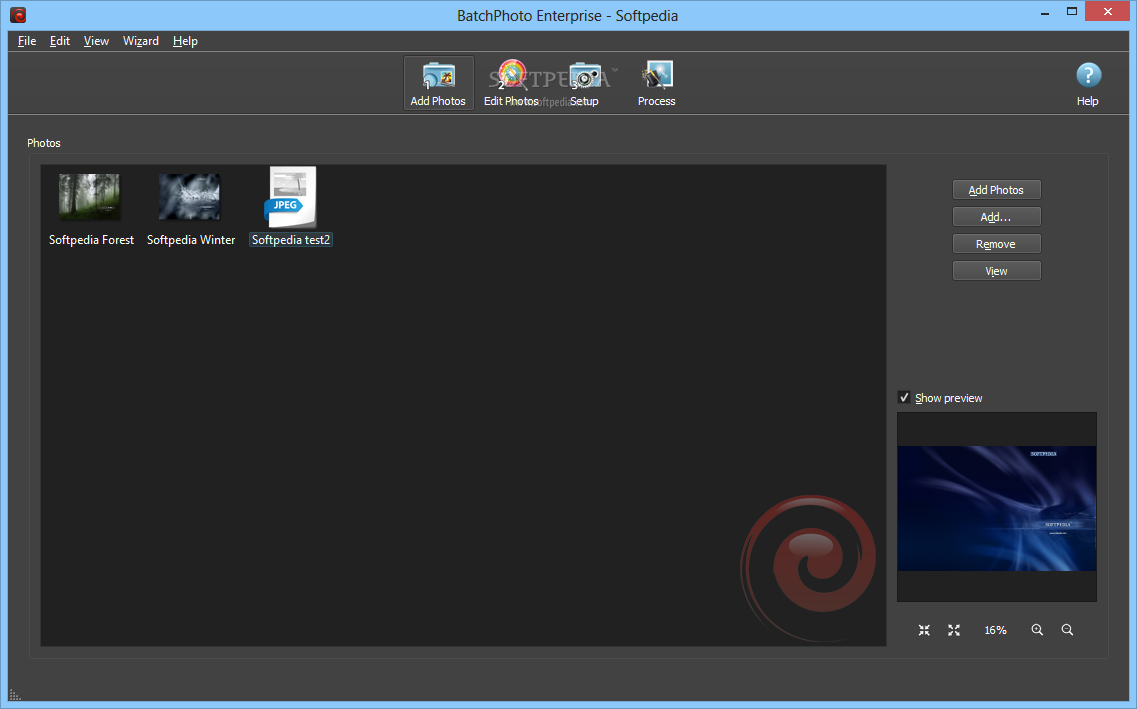This screenshot has height=709, width=1137.
Task: Open the Setup step
Action: [584, 83]
